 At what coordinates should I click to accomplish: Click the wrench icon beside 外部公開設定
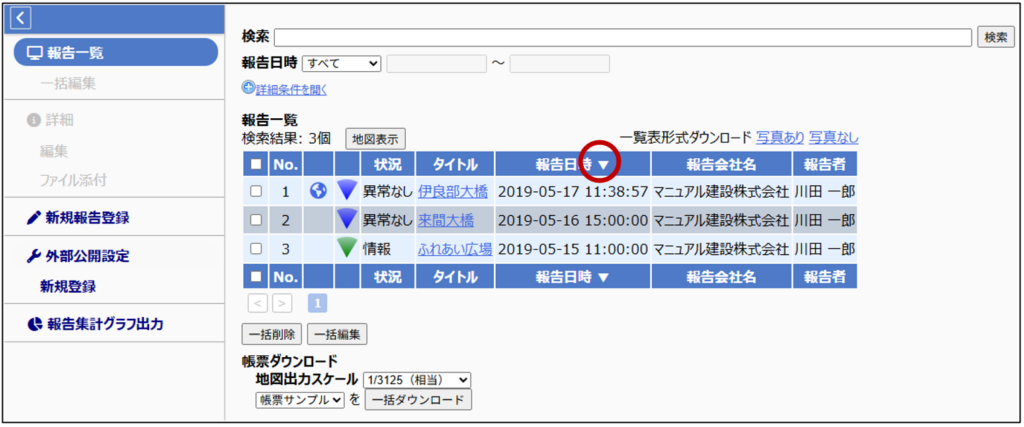click(x=32, y=256)
